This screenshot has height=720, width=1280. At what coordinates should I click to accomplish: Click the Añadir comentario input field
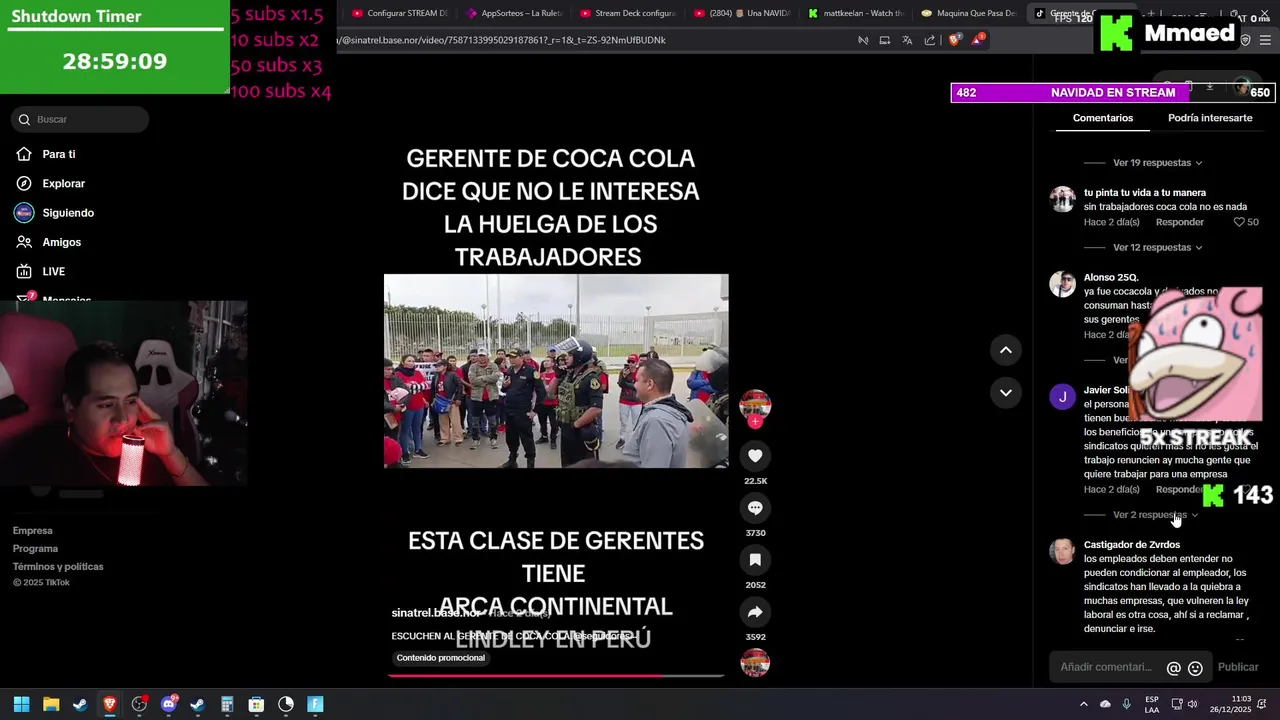coord(1106,667)
